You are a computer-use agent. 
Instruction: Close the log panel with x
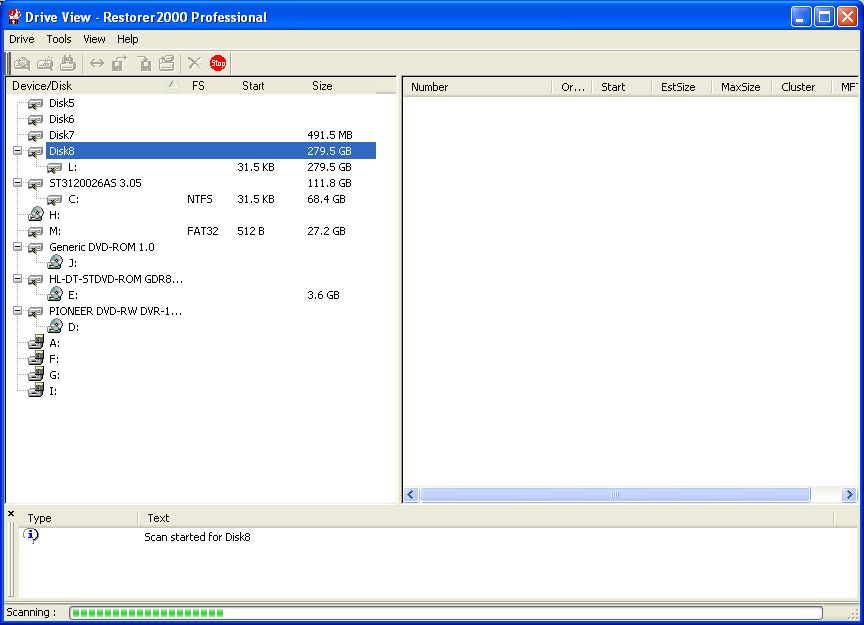coord(11,514)
